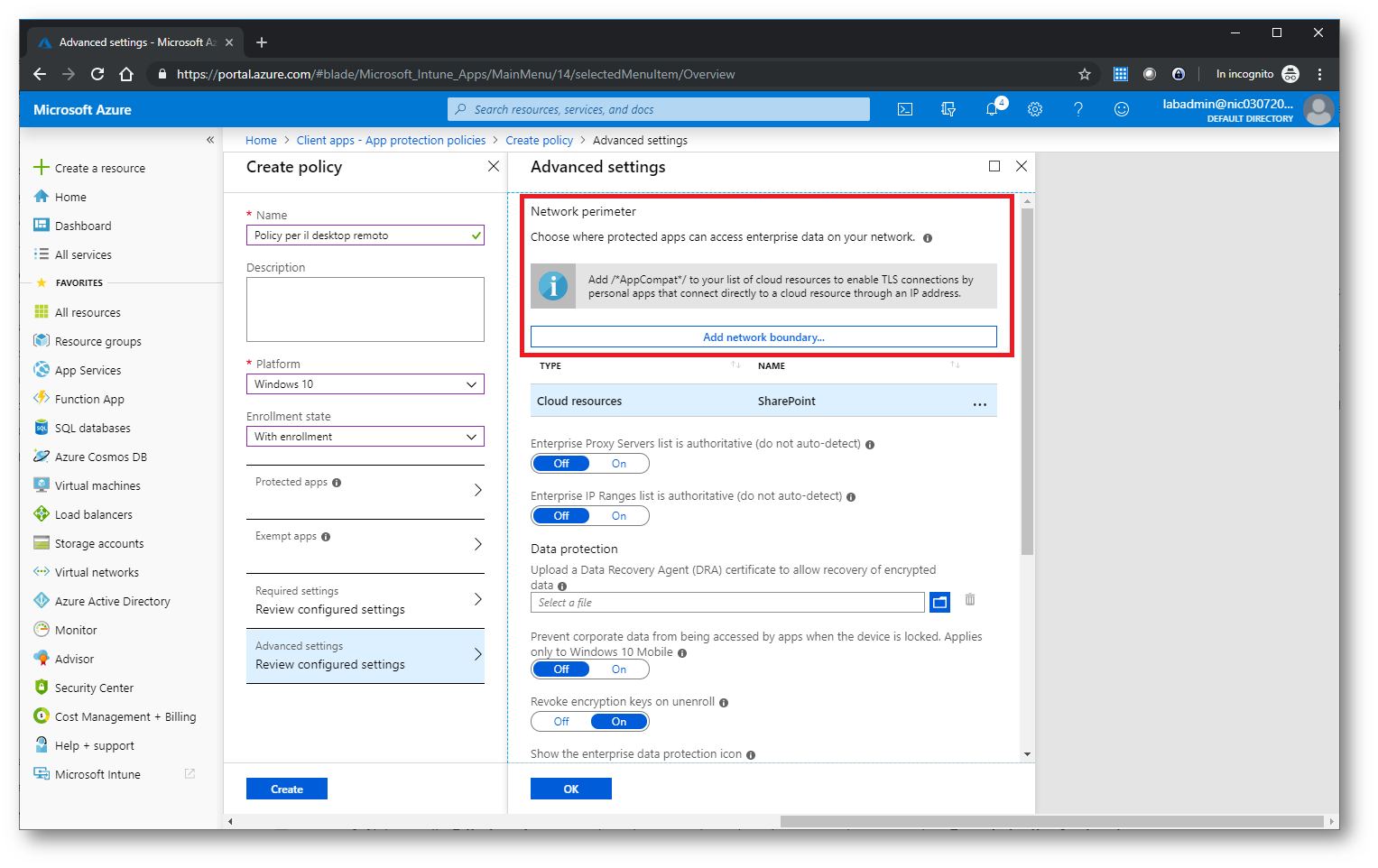Open Directory and subscription filter icon
Viewport: 1378px width, 868px height.
pos(948,109)
